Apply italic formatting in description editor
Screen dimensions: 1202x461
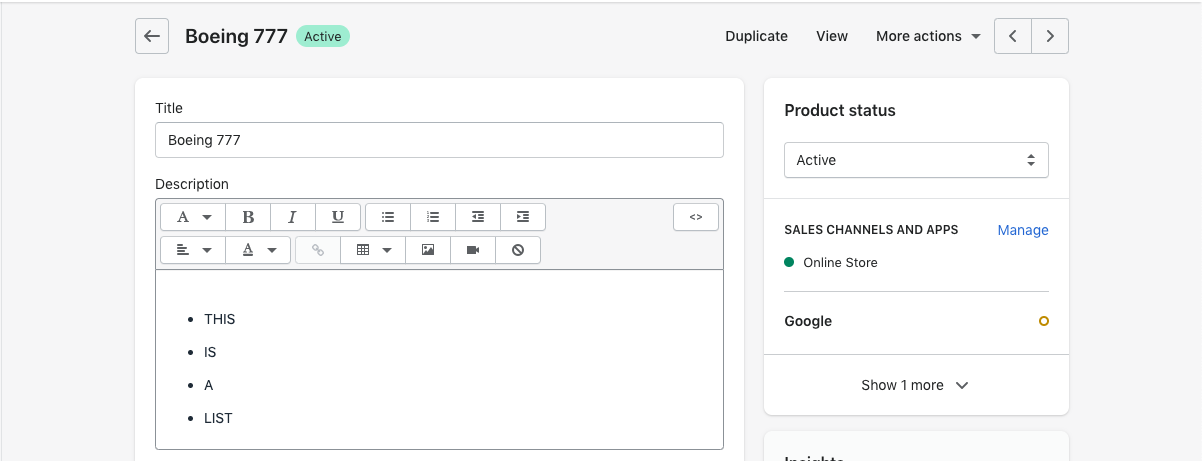pos(292,217)
